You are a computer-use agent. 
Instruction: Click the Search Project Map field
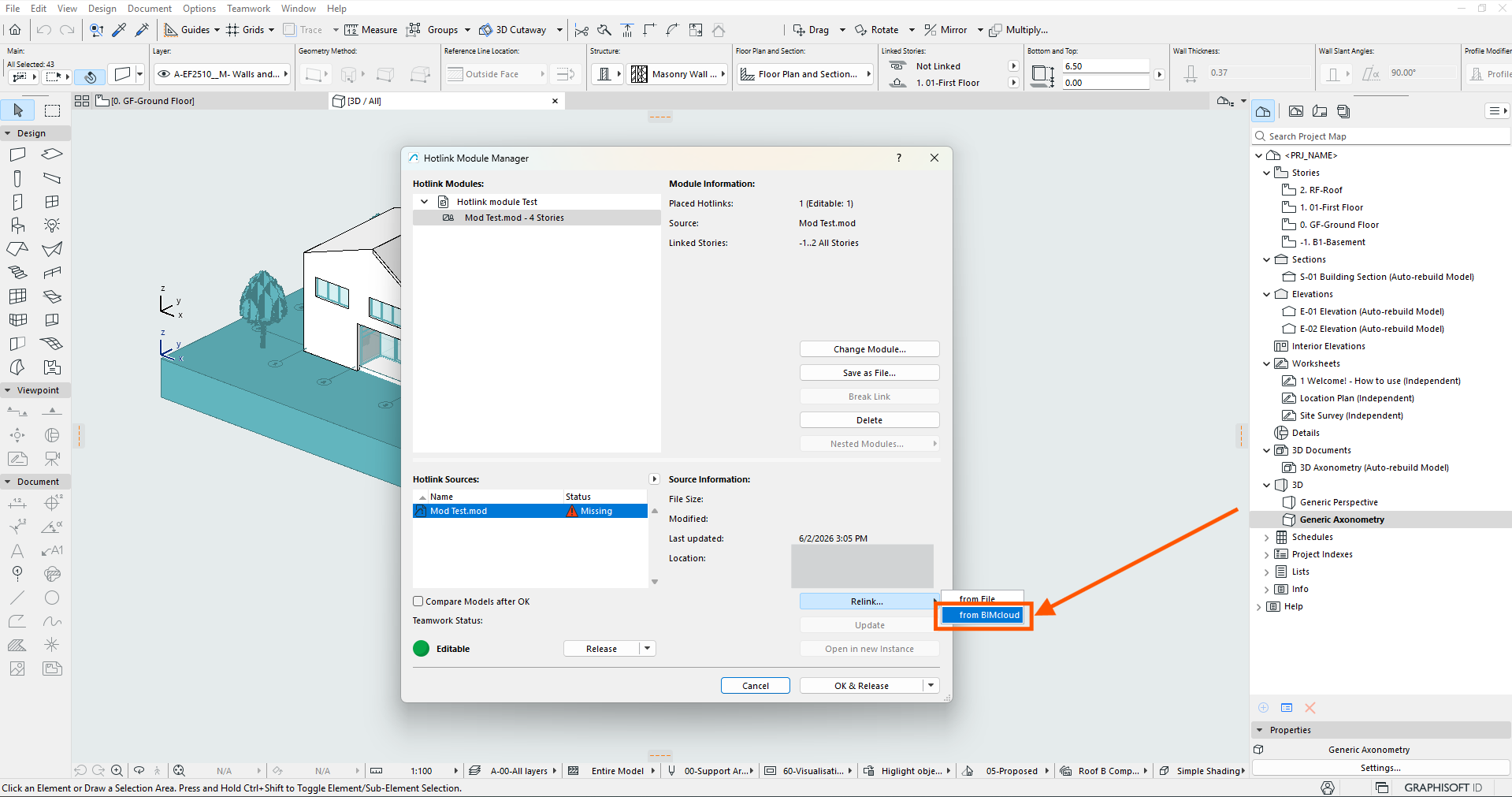(x=1382, y=136)
